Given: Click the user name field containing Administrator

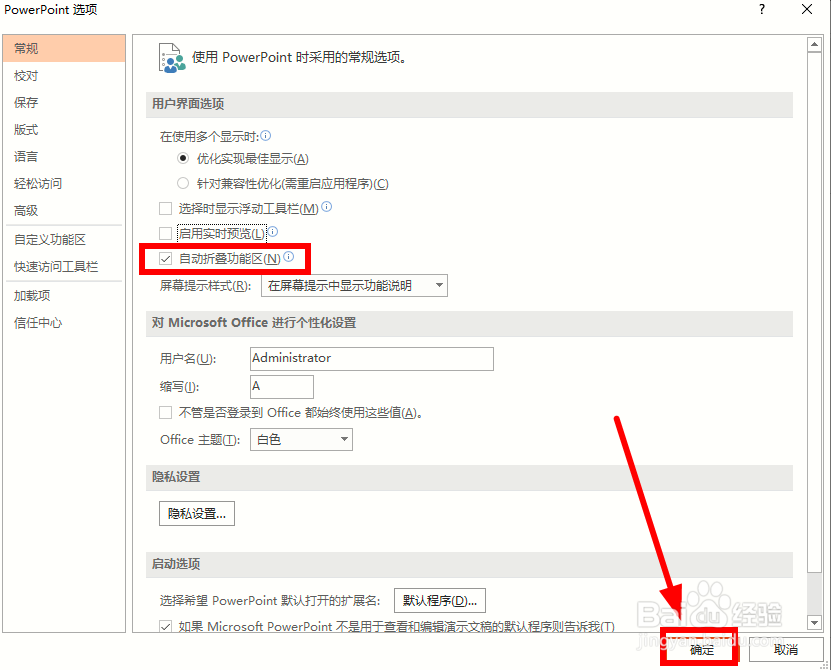Looking at the screenshot, I should point(372,359).
